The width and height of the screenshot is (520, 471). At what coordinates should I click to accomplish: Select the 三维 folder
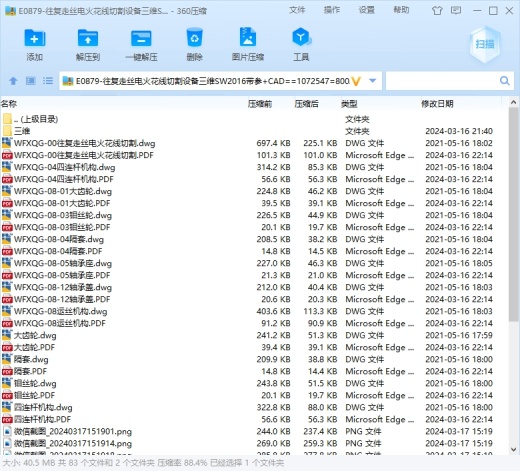tap(22, 131)
